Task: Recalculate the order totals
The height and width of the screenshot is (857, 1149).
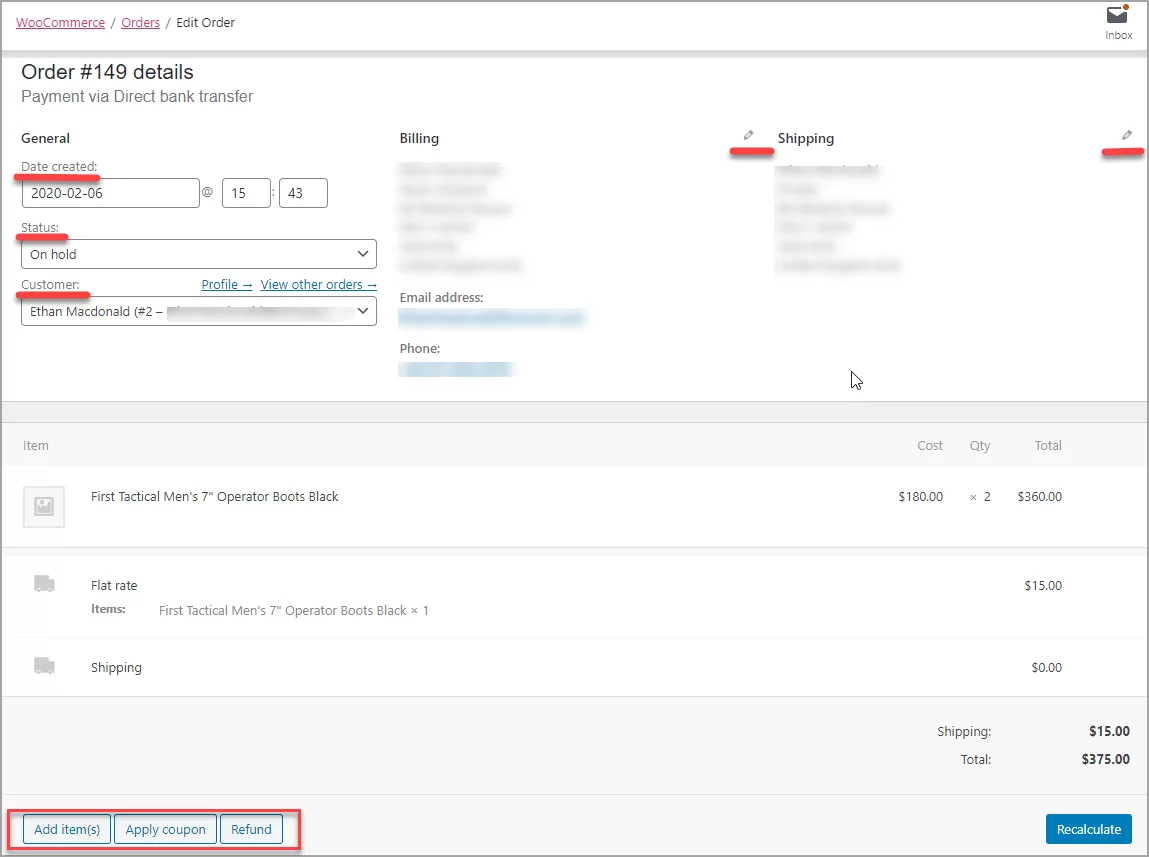Action: click(1088, 829)
